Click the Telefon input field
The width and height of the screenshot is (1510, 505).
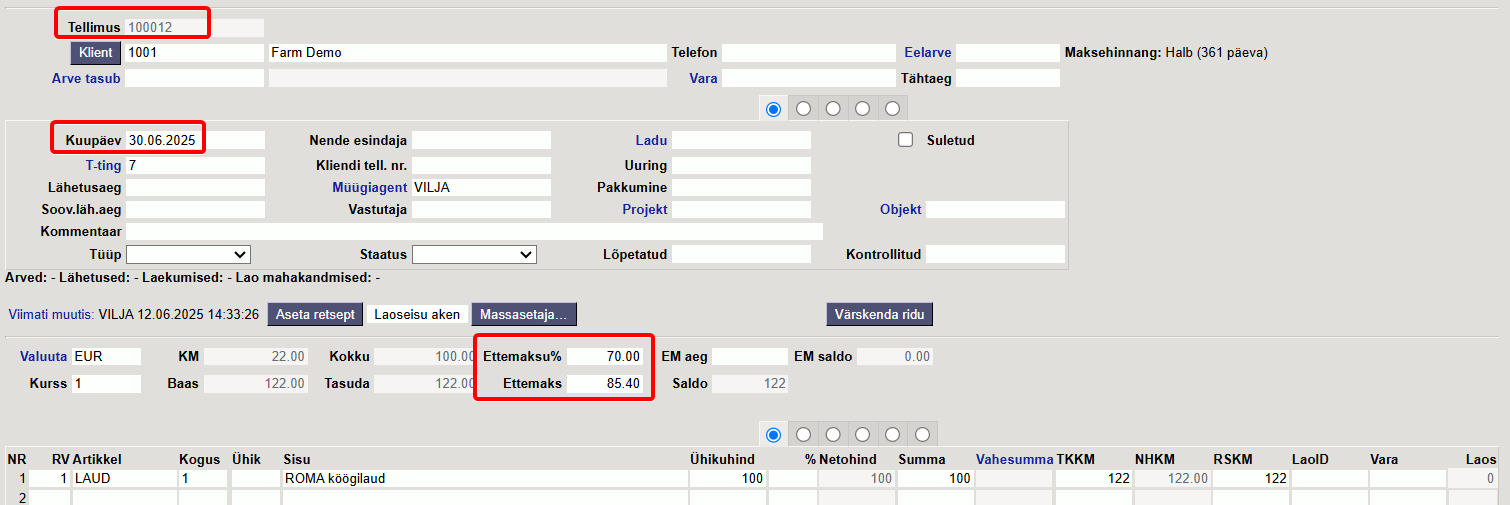pos(807,53)
